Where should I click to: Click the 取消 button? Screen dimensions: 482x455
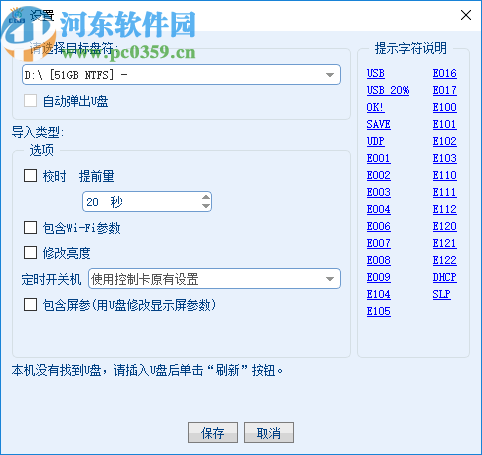click(x=269, y=433)
